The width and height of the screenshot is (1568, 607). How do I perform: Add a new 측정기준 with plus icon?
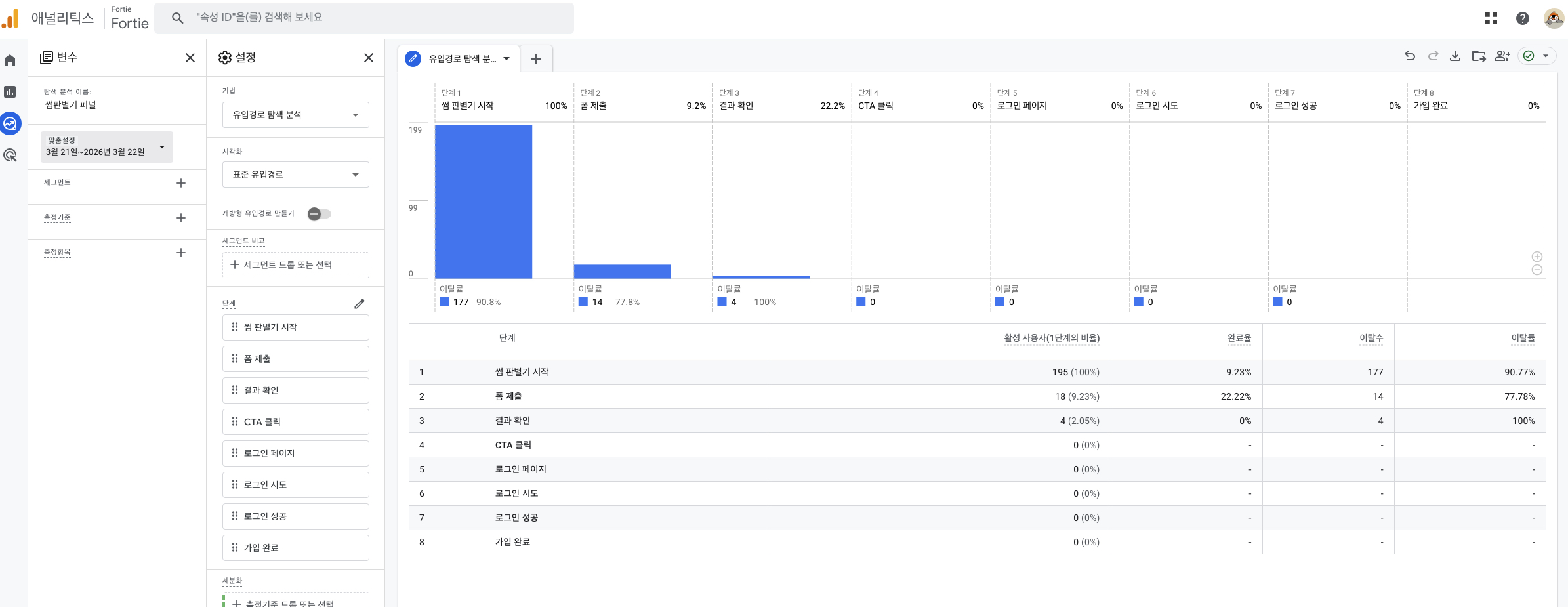[181, 218]
